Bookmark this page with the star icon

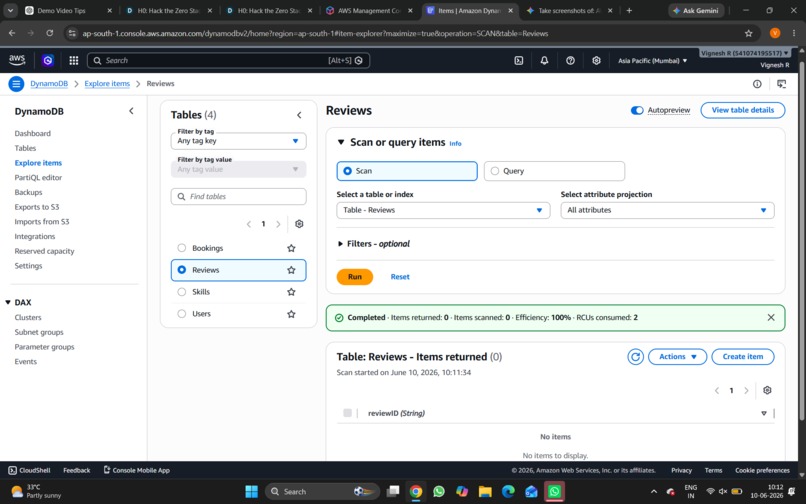[748, 33]
